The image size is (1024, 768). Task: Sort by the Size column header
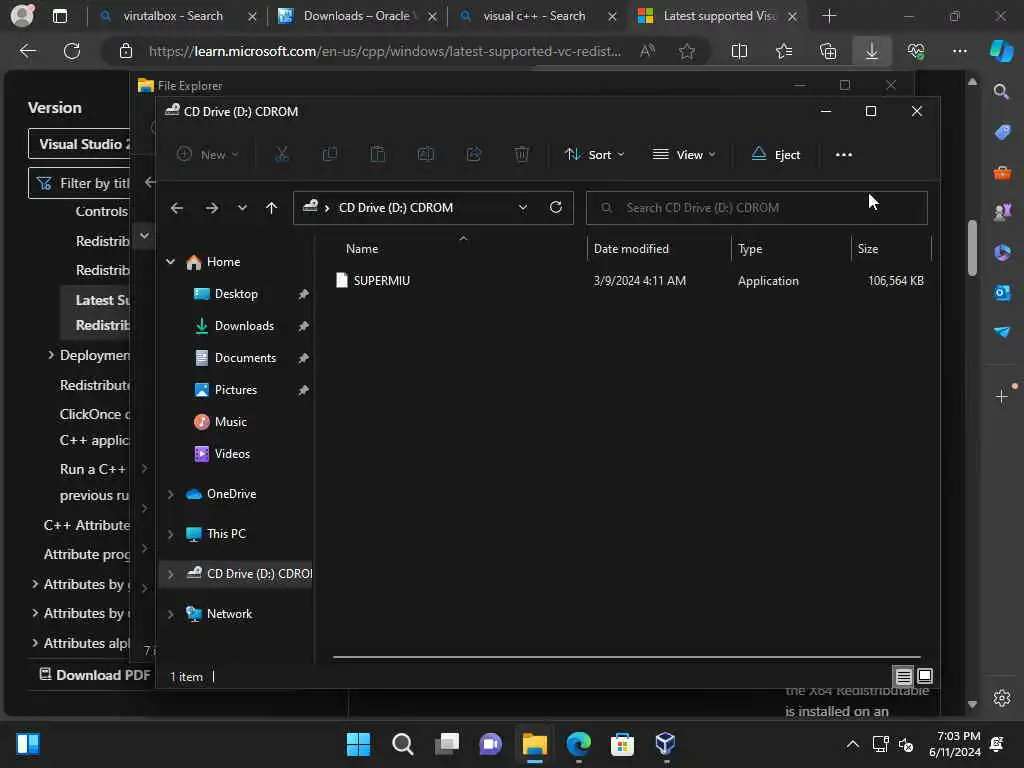tap(868, 249)
